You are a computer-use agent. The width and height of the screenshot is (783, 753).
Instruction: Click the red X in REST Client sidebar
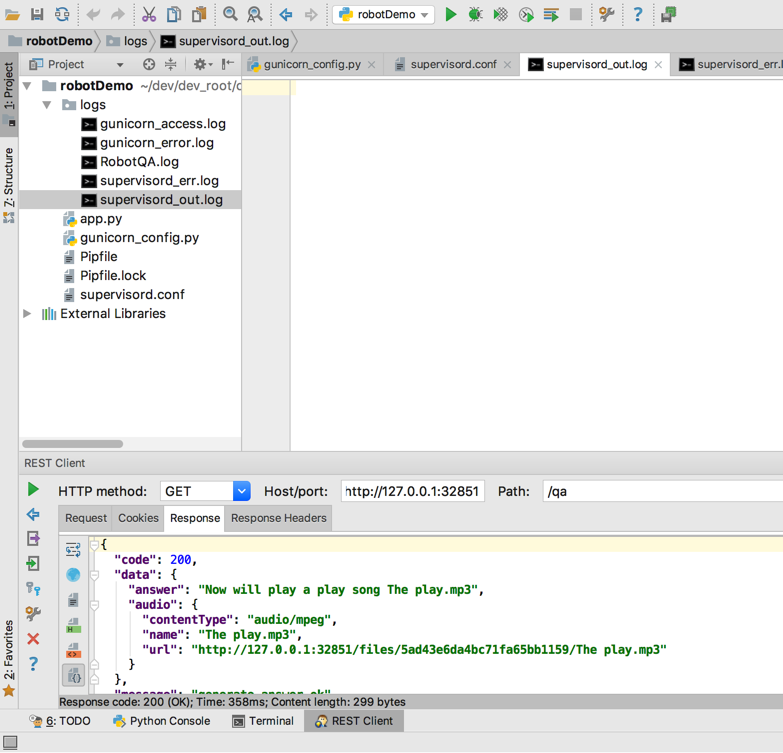[x=33, y=638]
